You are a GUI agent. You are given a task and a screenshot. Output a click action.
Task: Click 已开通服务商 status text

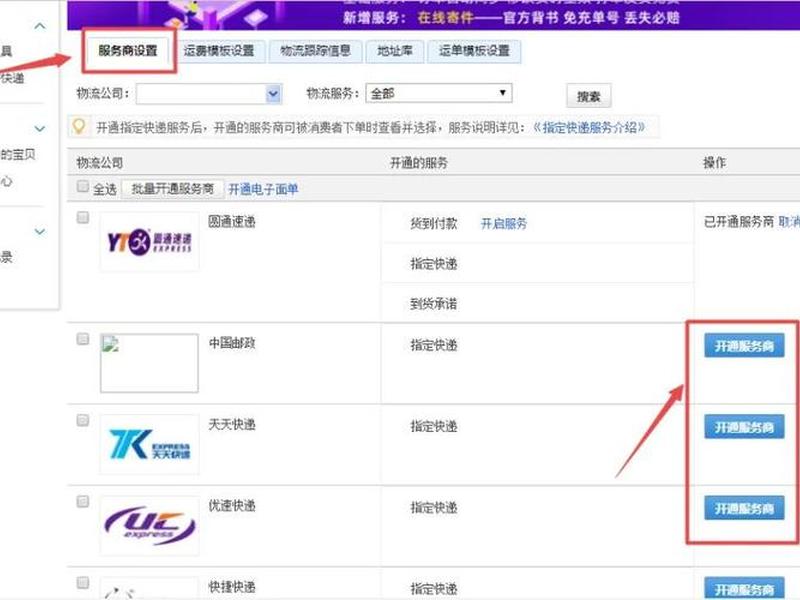(x=739, y=221)
